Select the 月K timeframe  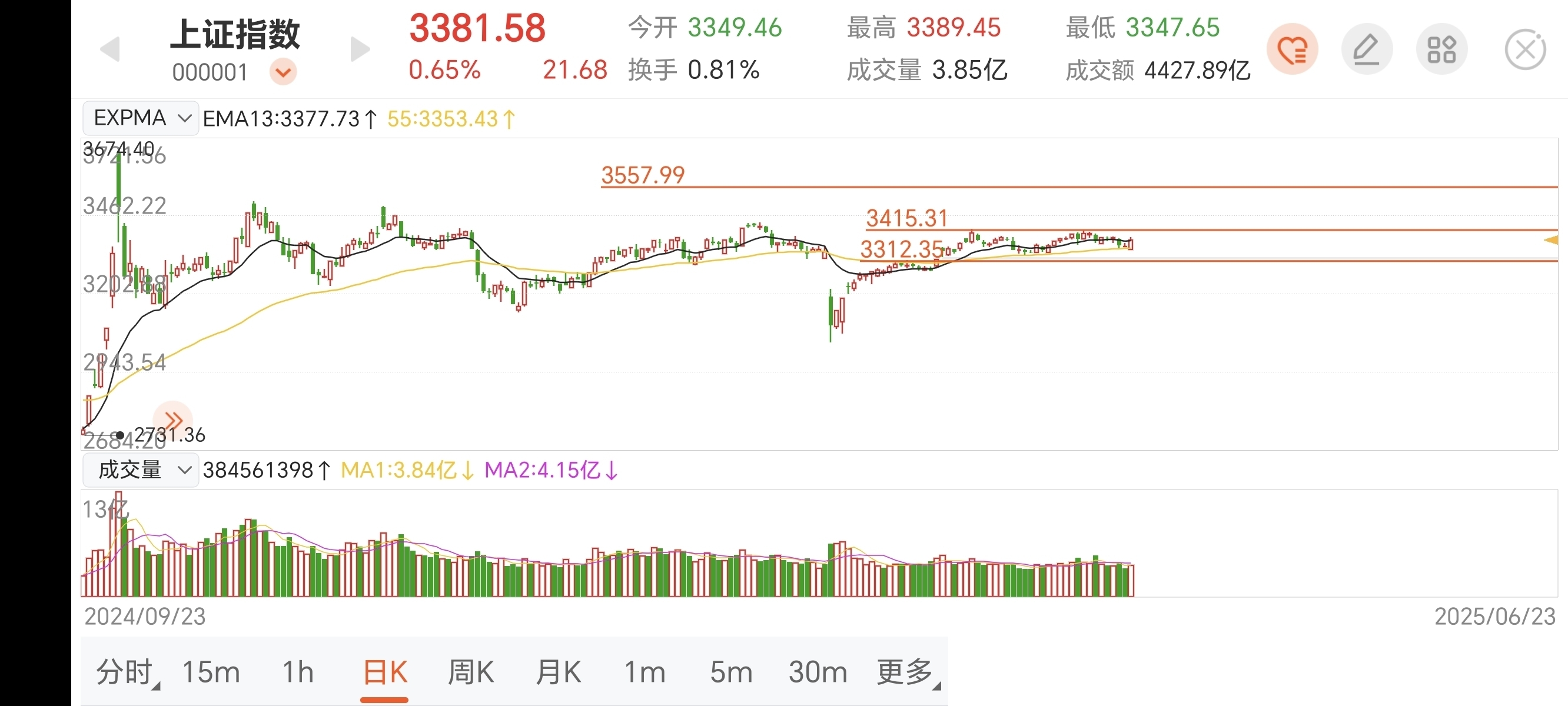pos(558,672)
